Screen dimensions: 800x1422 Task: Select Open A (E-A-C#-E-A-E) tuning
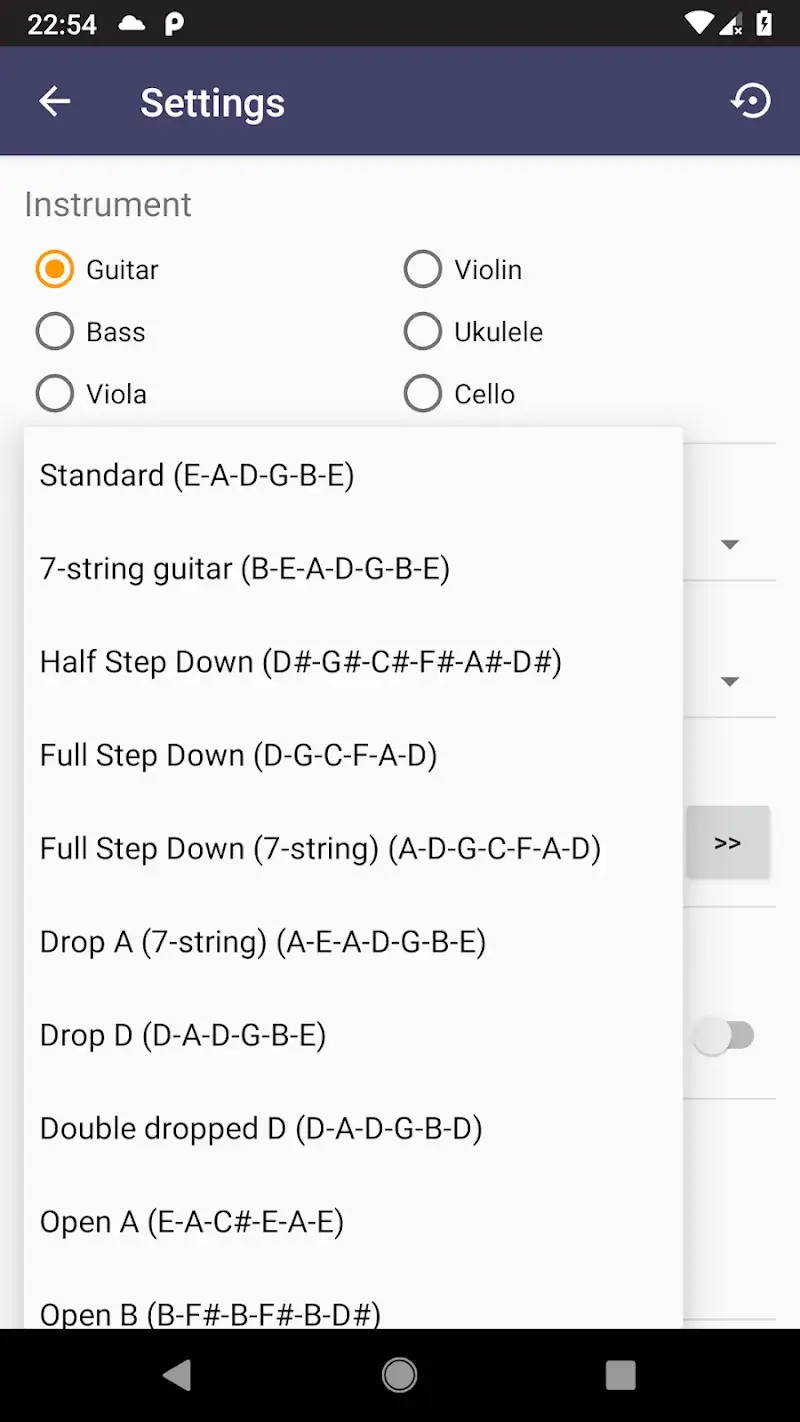(x=192, y=1221)
